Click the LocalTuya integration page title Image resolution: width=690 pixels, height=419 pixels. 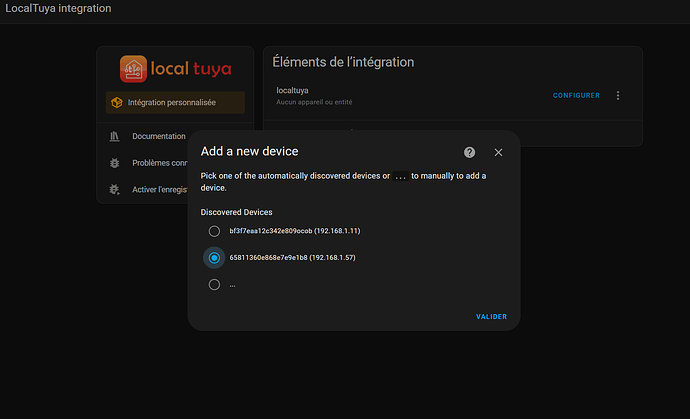[x=58, y=9]
